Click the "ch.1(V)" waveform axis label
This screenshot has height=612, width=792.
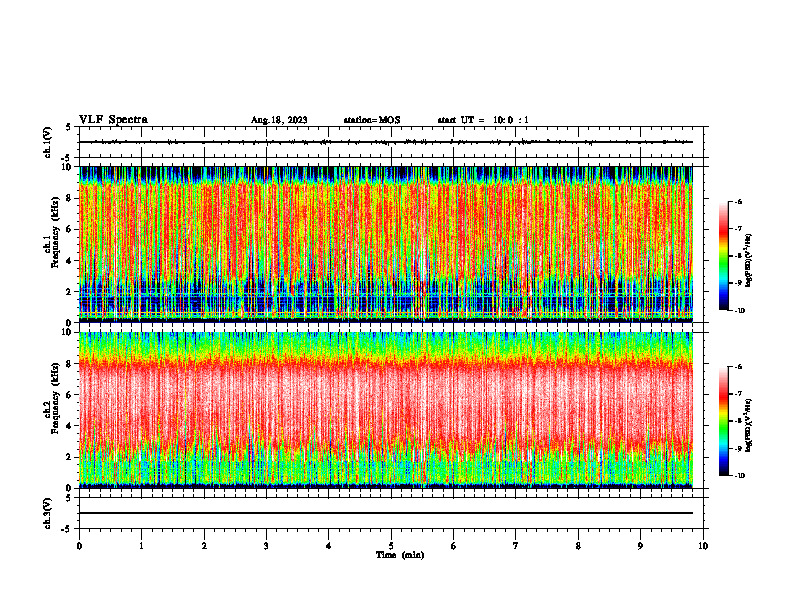47,142
